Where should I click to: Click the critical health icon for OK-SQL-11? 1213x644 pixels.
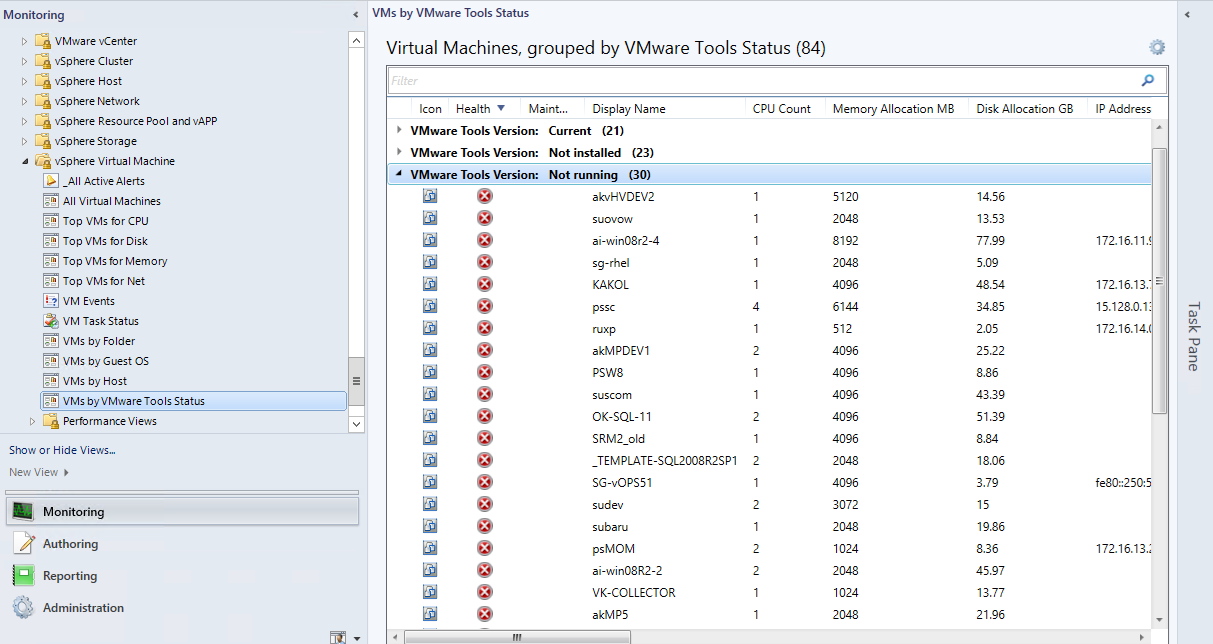coord(485,416)
